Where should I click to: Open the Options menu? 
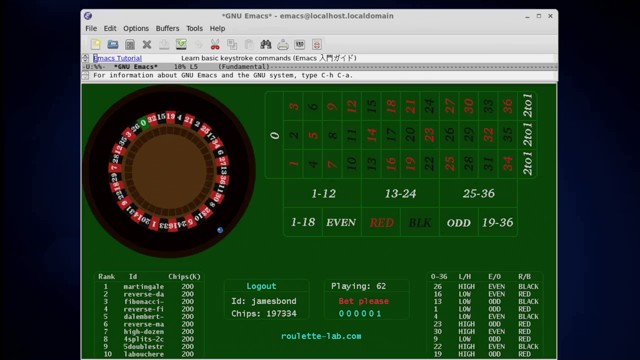click(136, 28)
